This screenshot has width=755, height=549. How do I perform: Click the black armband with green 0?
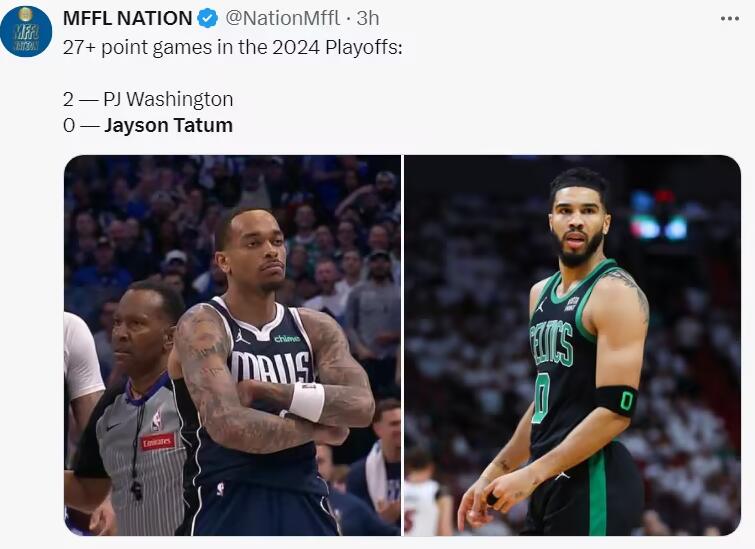click(617, 401)
